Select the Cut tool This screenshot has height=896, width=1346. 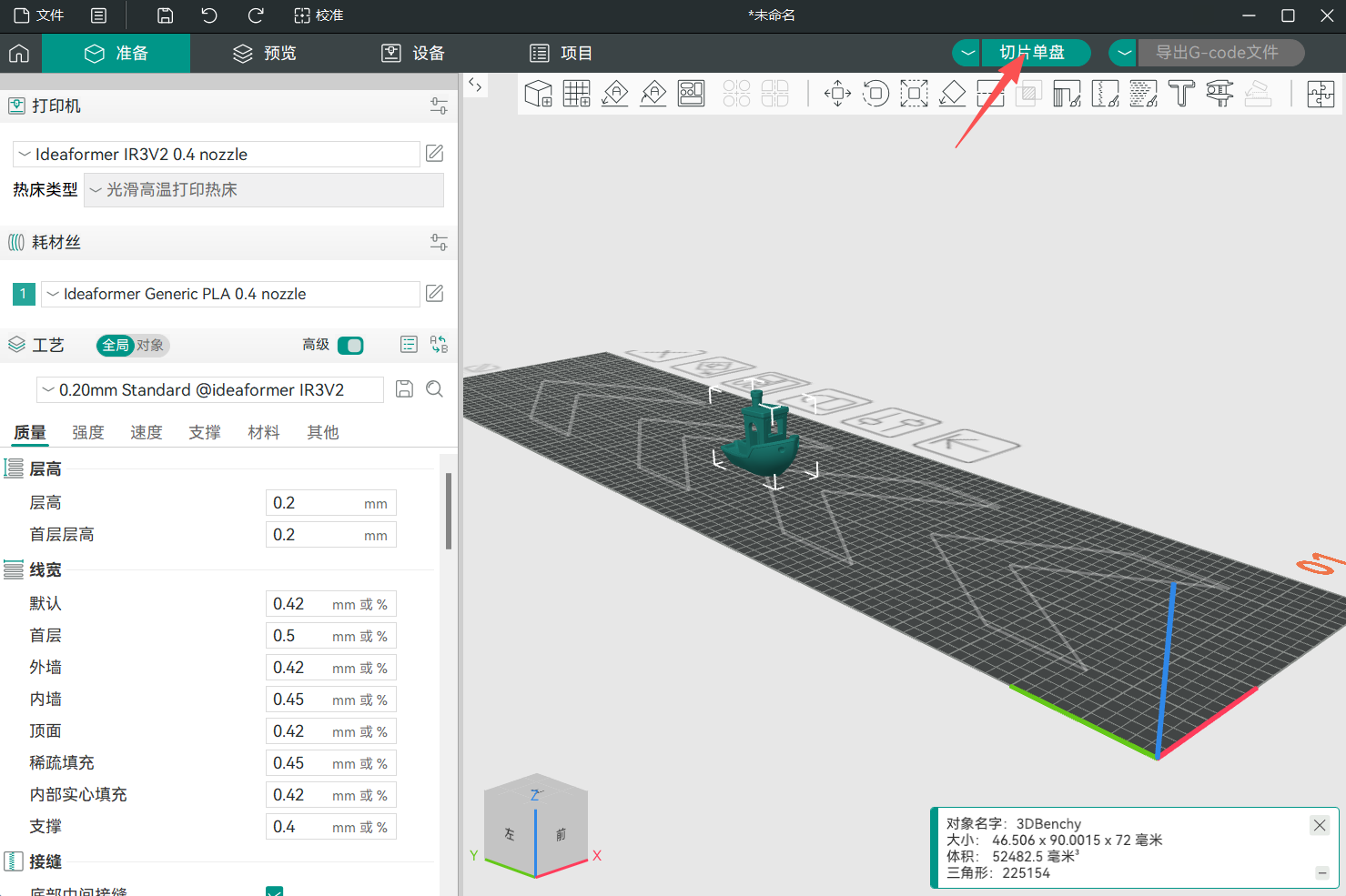[990, 94]
